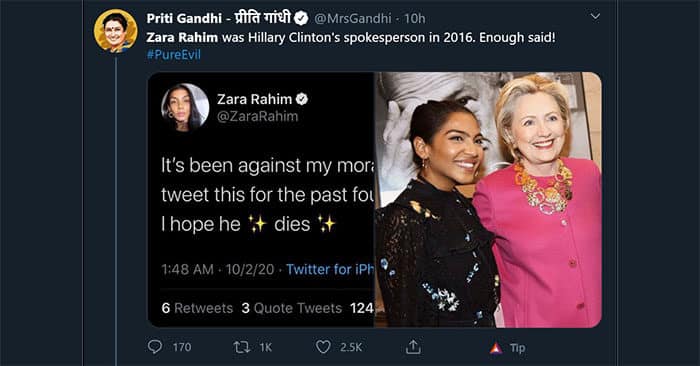The height and width of the screenshot is (366, 700).
Task: Click the Tip triangle icon
Action: click(496, 348)
